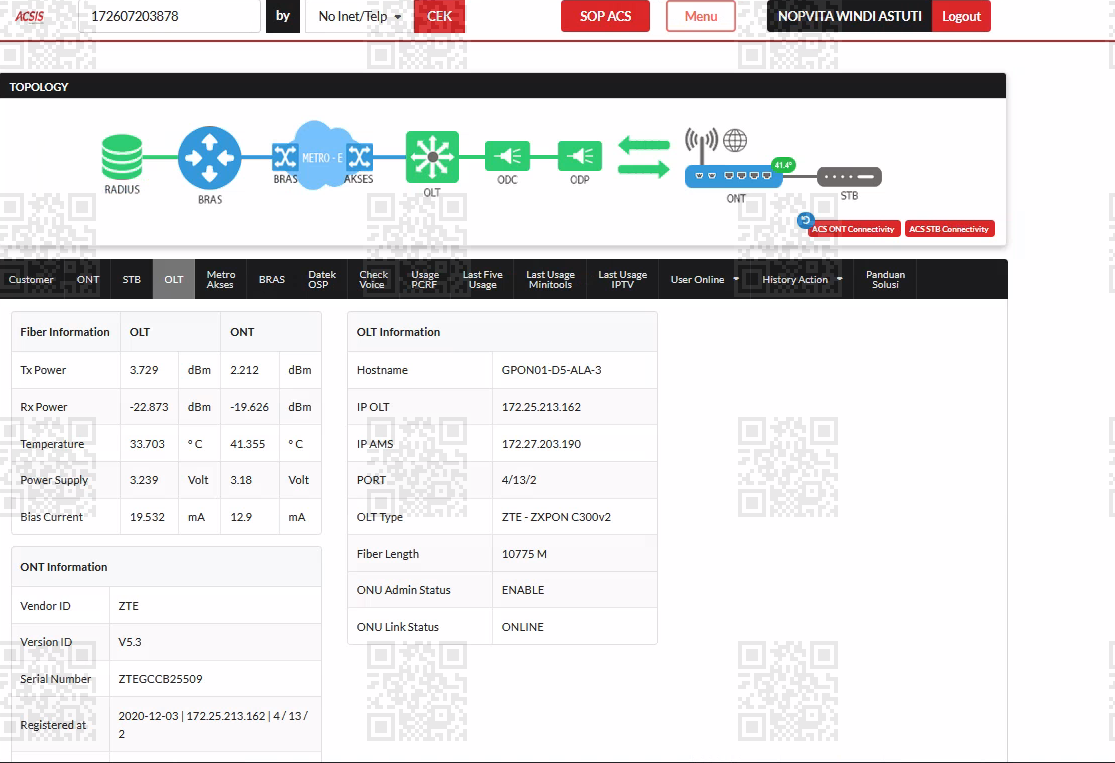Click the OLT Power Supply value 3.239

(x=144, y=480)
